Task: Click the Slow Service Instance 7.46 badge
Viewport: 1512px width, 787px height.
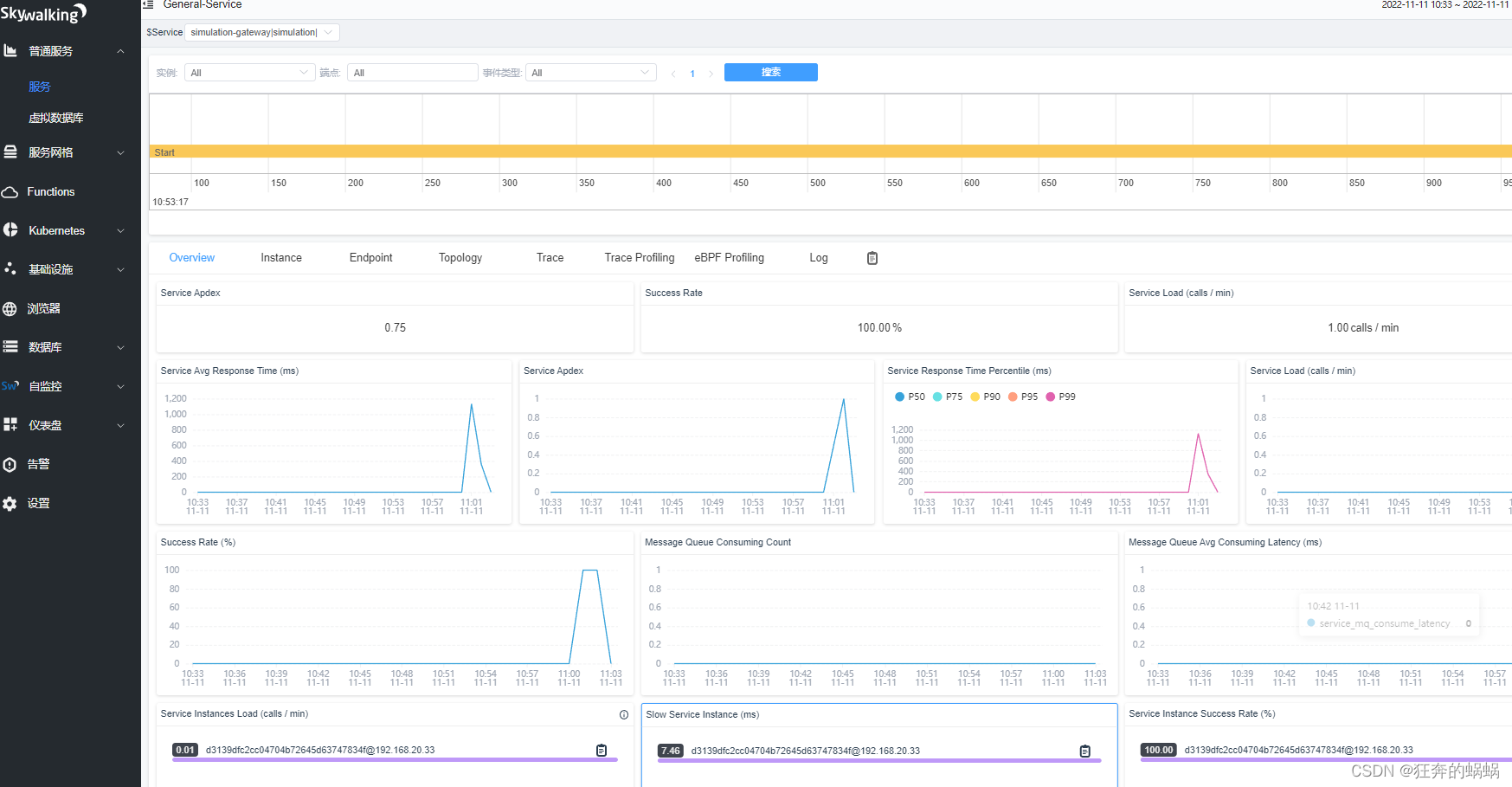Action: pos(671,751)
